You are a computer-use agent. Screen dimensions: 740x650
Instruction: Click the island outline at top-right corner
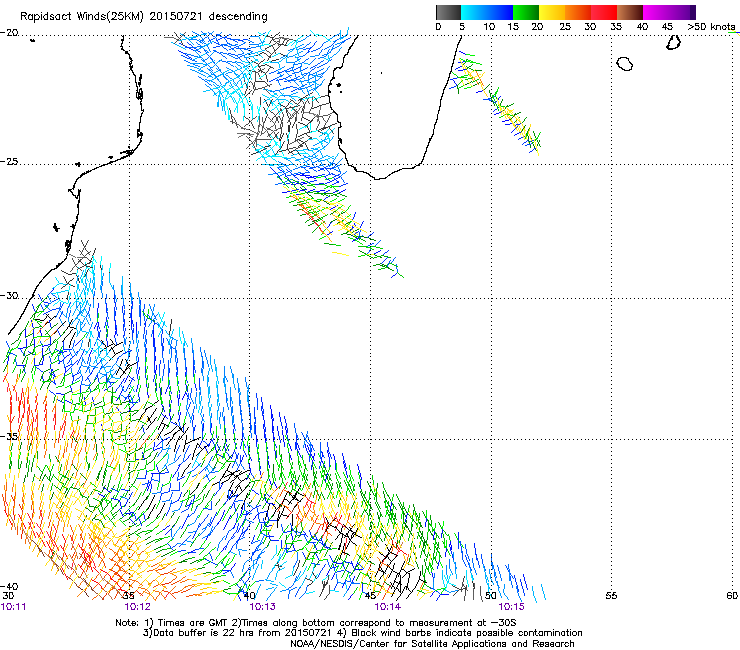coord(674,43)
